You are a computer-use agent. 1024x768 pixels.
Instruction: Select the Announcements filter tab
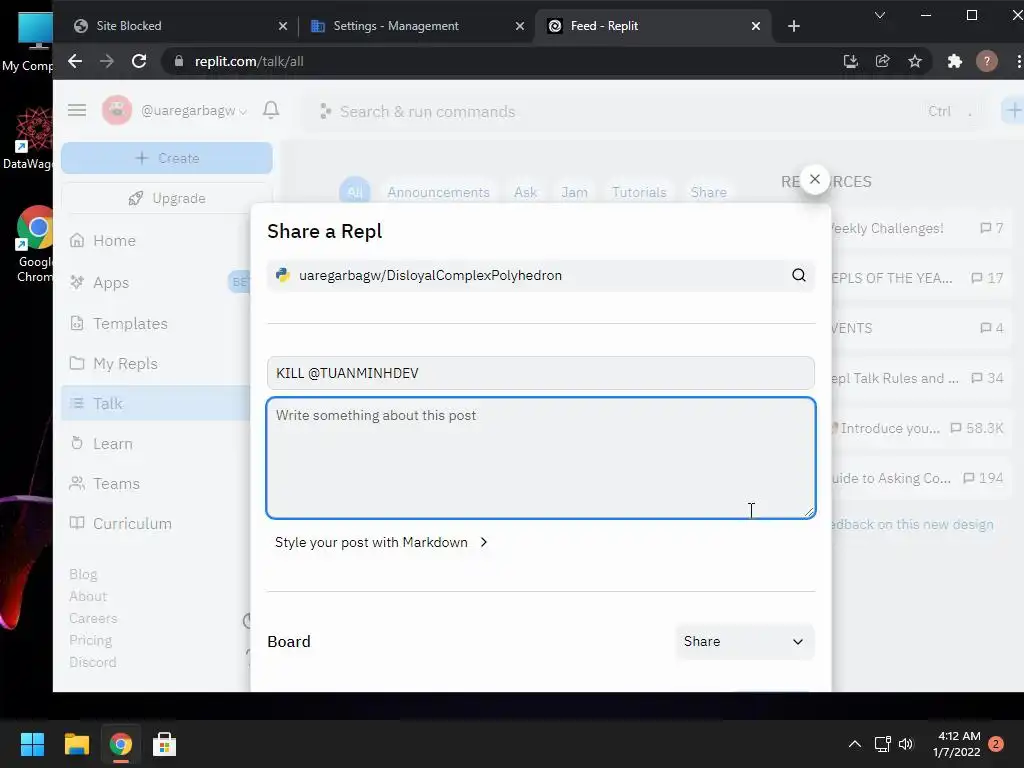tap(438, 192)
